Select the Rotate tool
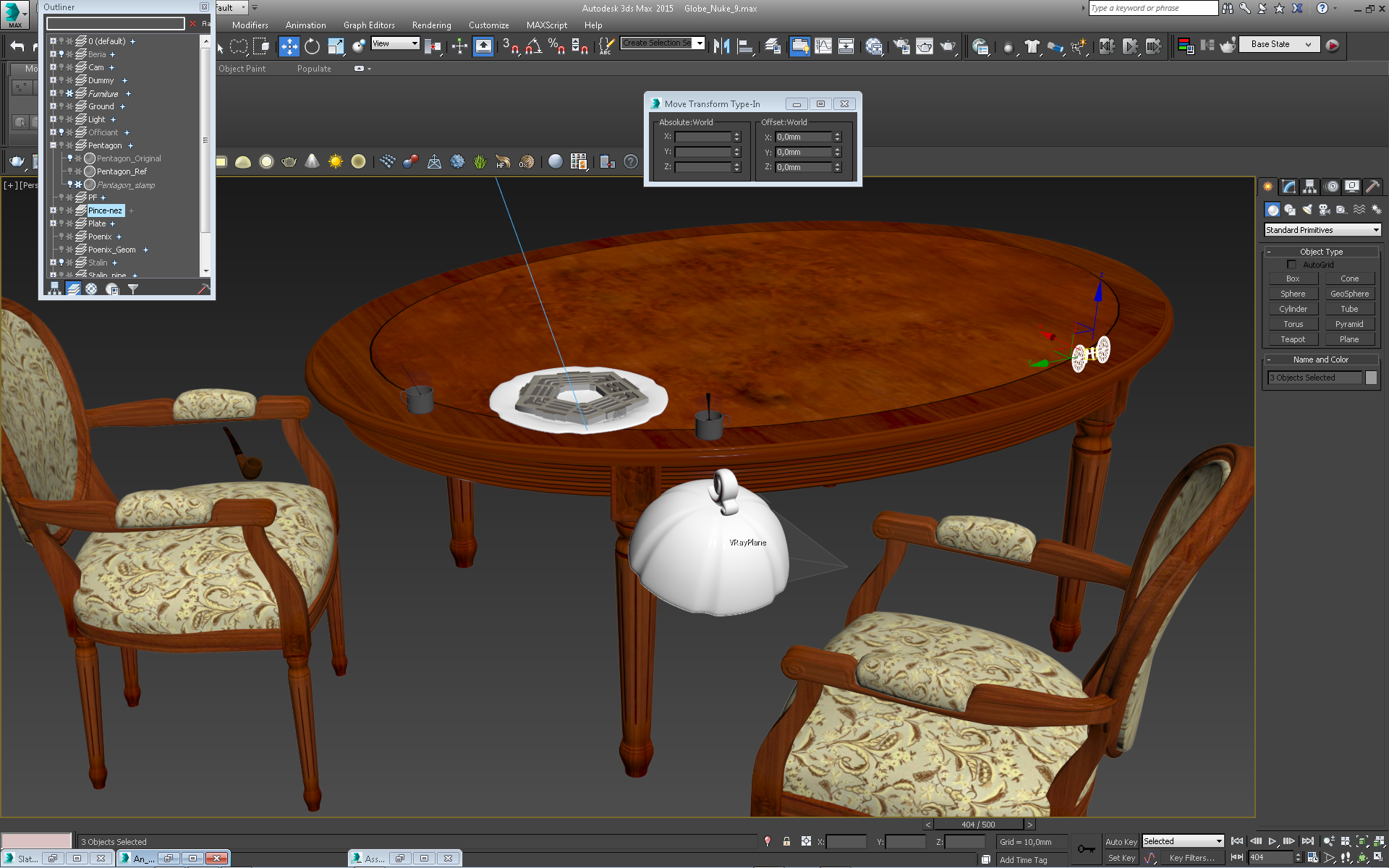Image resolution: width=1389 pixels, height=868 pixels. tap(312, 46)
